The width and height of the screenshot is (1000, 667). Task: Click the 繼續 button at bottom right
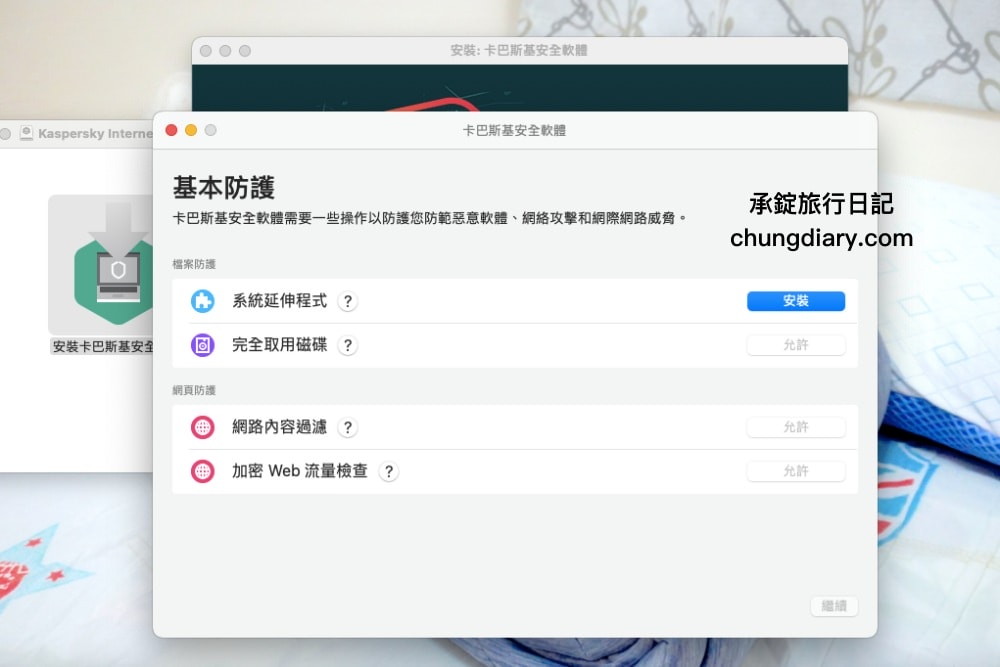click(x=835, y=606)
